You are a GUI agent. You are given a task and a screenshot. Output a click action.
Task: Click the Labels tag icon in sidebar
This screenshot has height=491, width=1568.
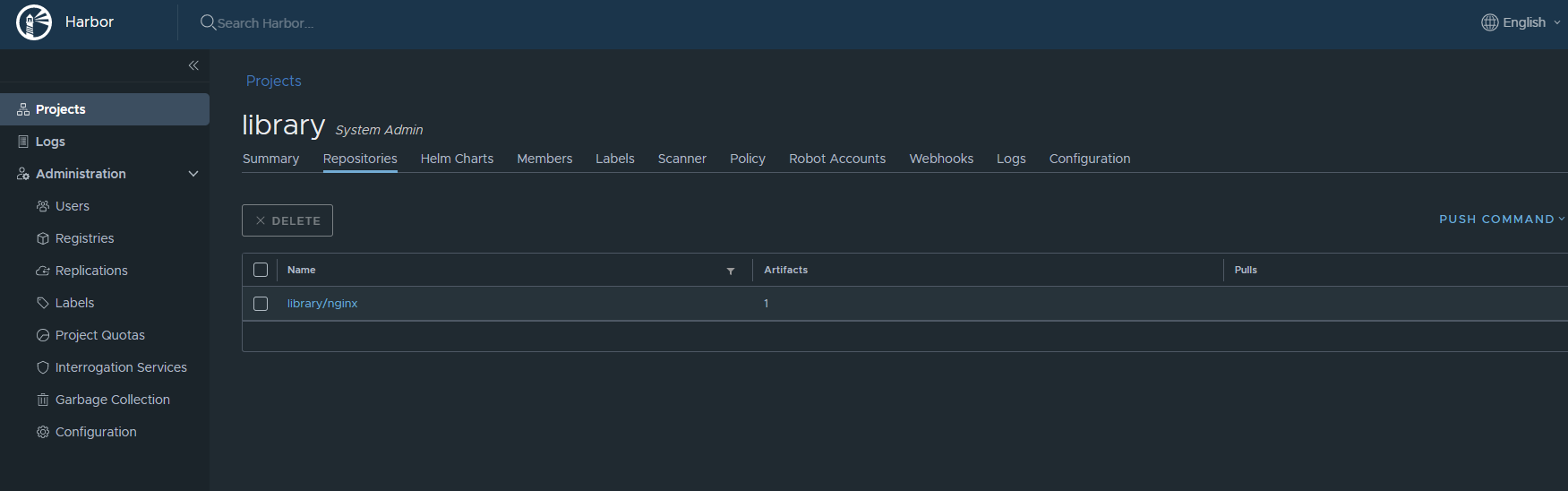[x=42, y=303]
